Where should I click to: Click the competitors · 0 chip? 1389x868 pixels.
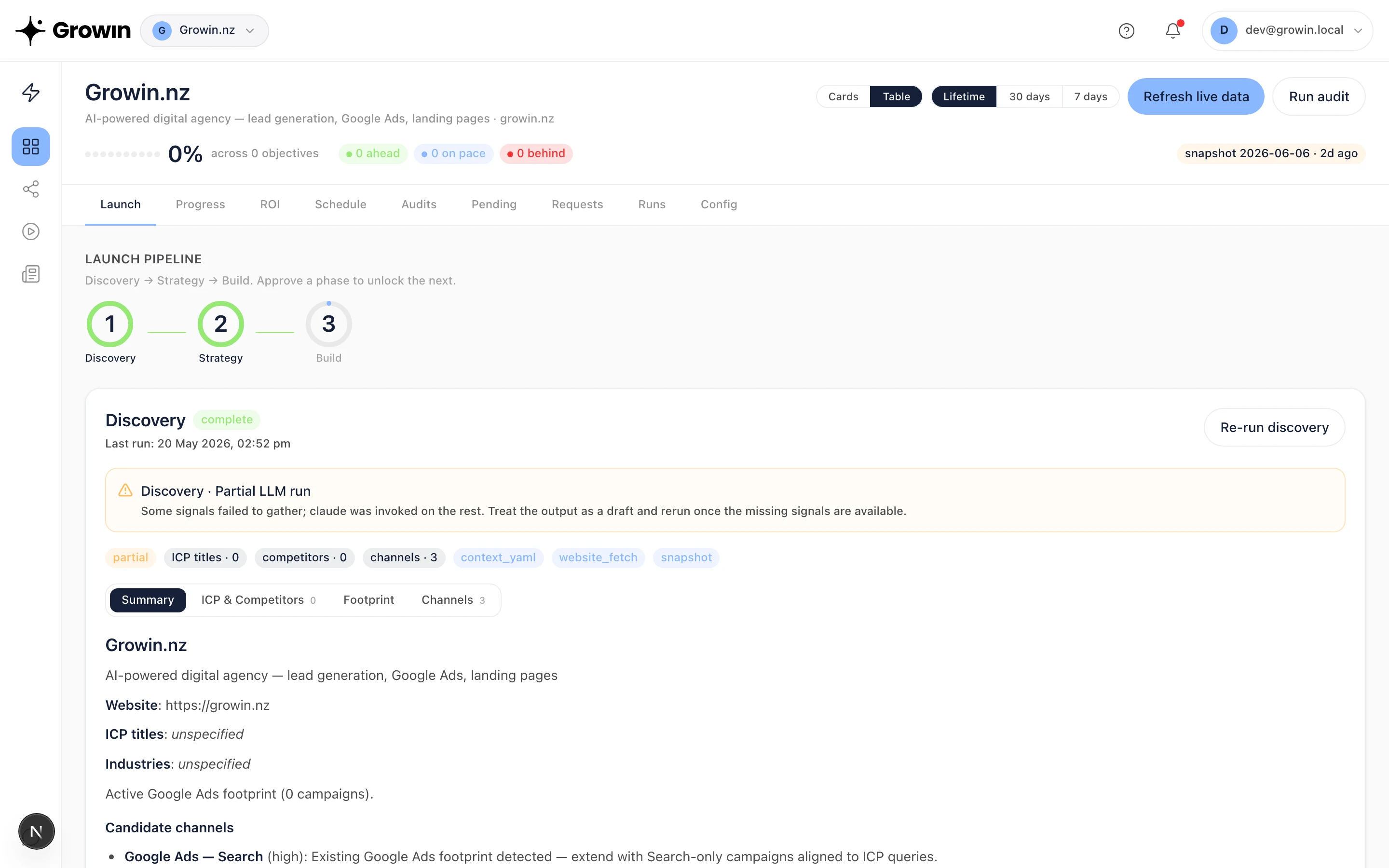pos(304,557)
